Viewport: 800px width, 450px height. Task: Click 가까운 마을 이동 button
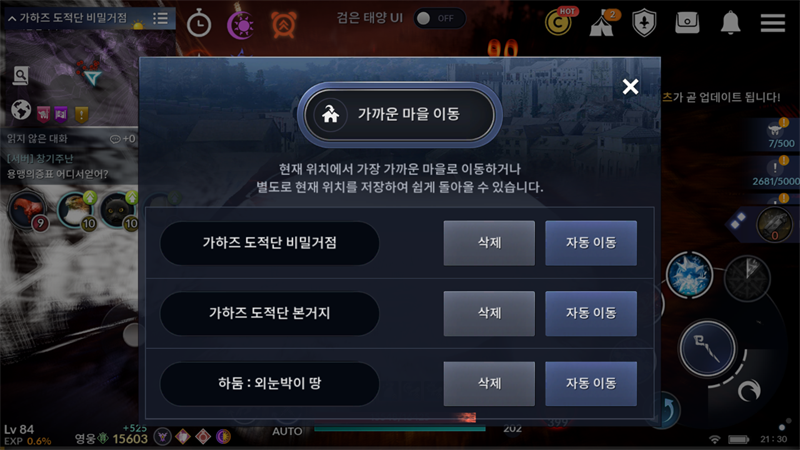pyautogui.click(x=399, y=114)
